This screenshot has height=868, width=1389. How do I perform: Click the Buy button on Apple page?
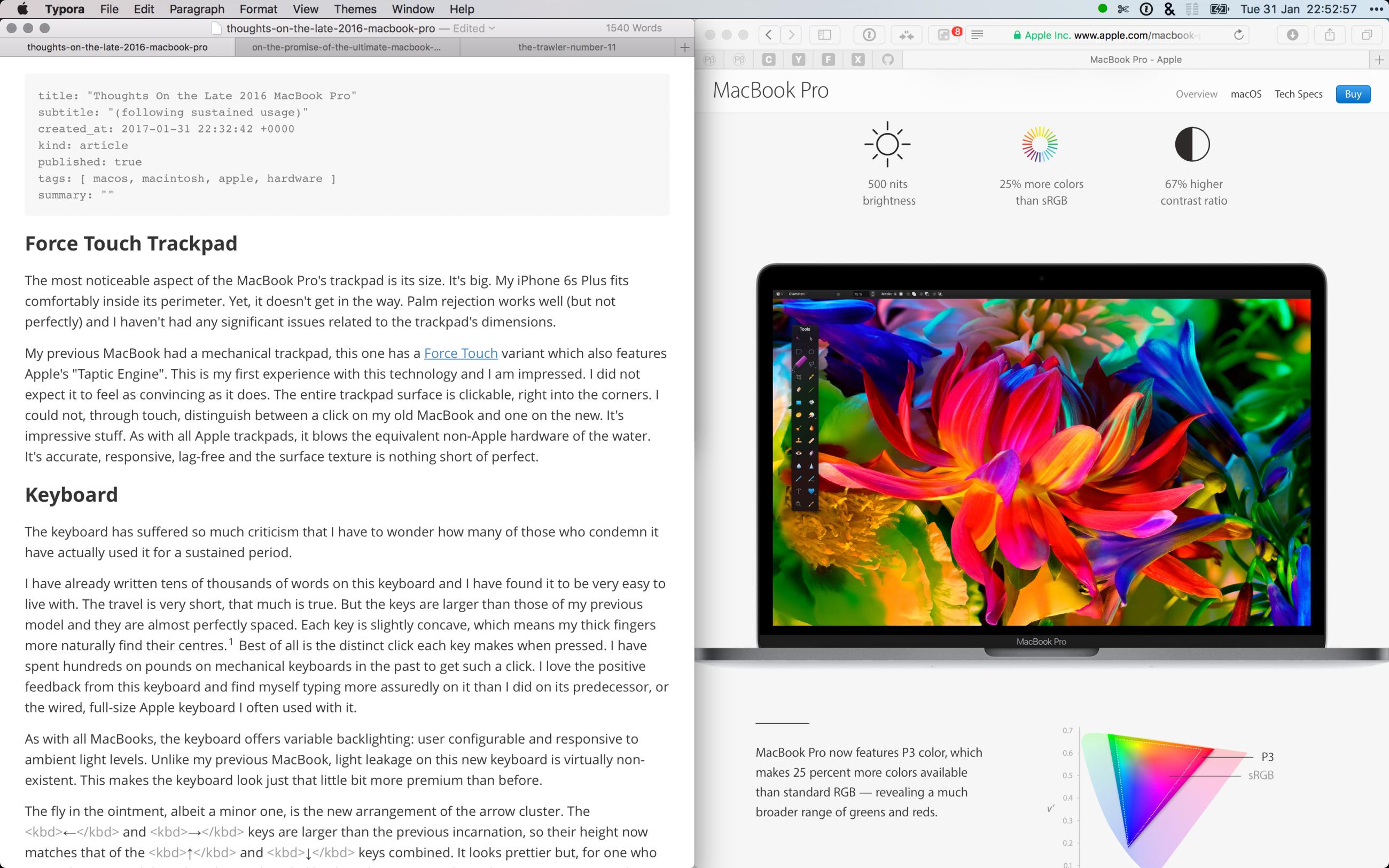point(1353,94)
